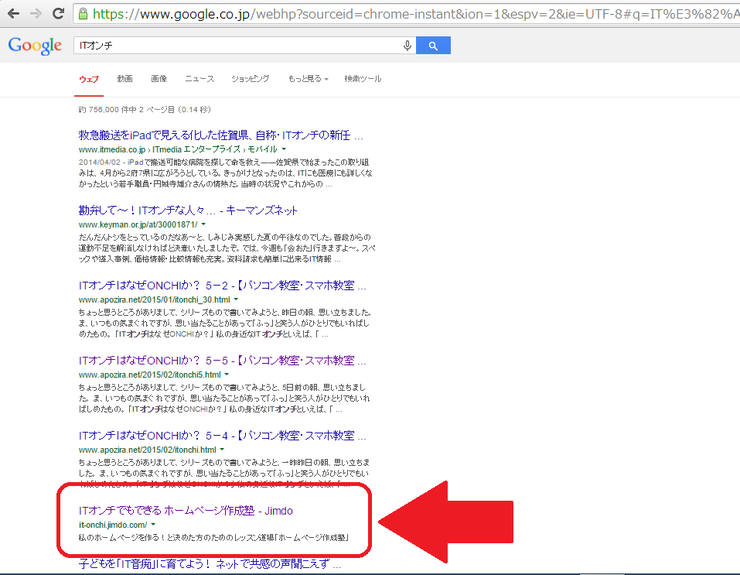Viewport: 740px width, 575px height.
Task: Expand arrow next to 2015/02/itonchi.html URL
Action: coord(222,449)
